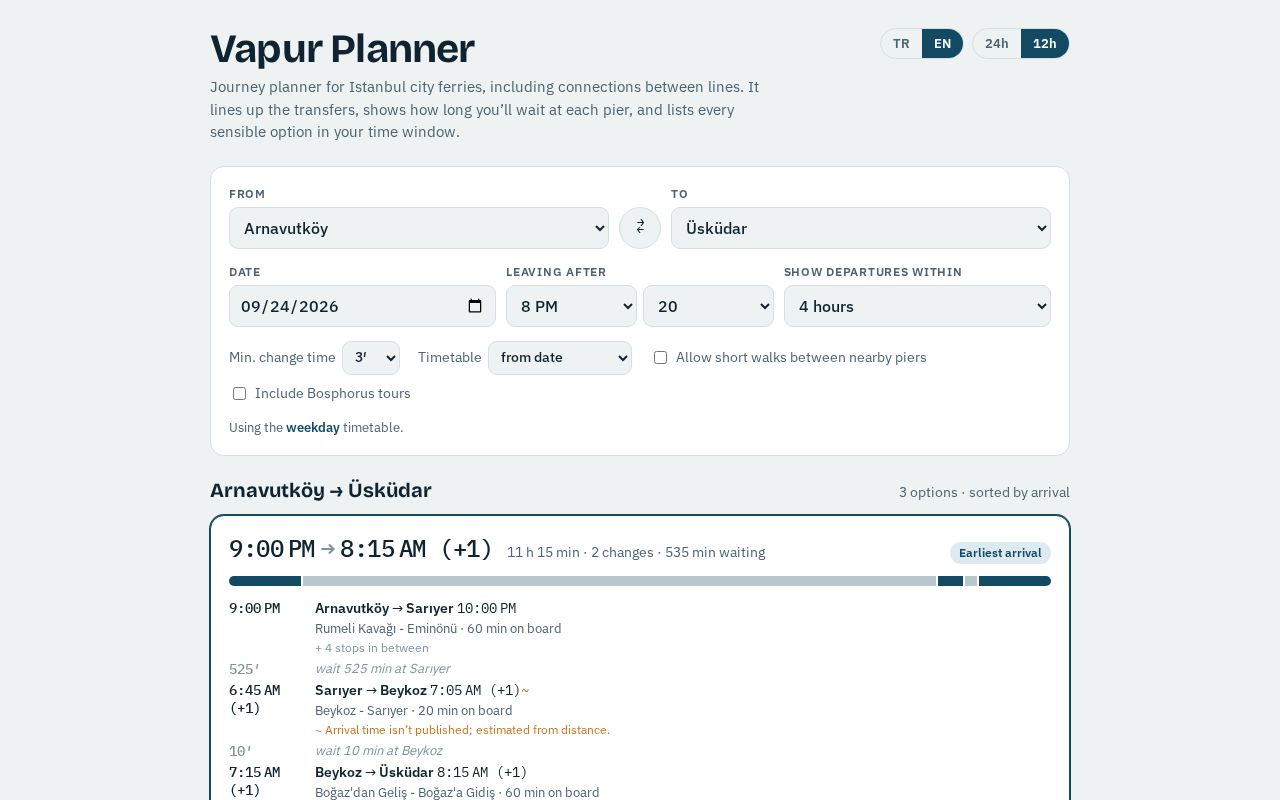The height and width of the screenshot is (800, 1280).
Task: Click the long grey waiting segment on the journey bar
Action: click(619, 581)
